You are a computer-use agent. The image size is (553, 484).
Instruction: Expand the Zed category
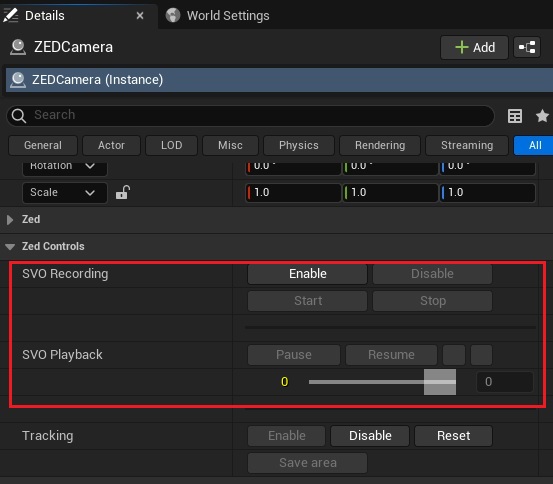pyautogui.click(x=10, y=220)
